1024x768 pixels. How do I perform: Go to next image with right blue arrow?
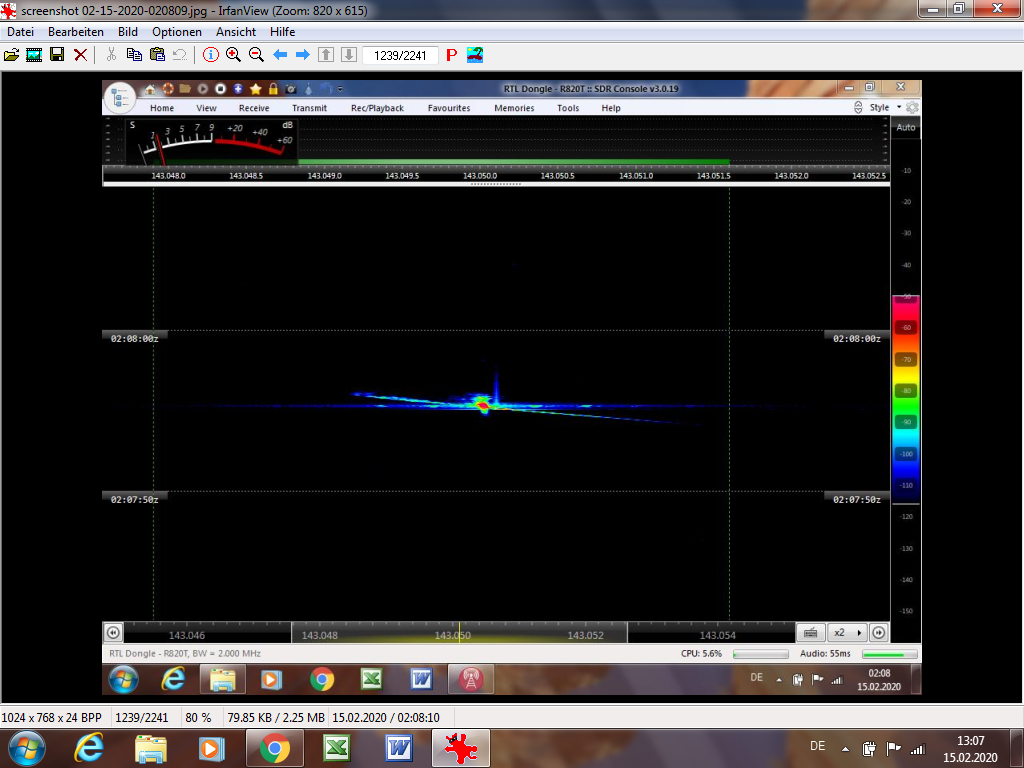coord(302,55)
